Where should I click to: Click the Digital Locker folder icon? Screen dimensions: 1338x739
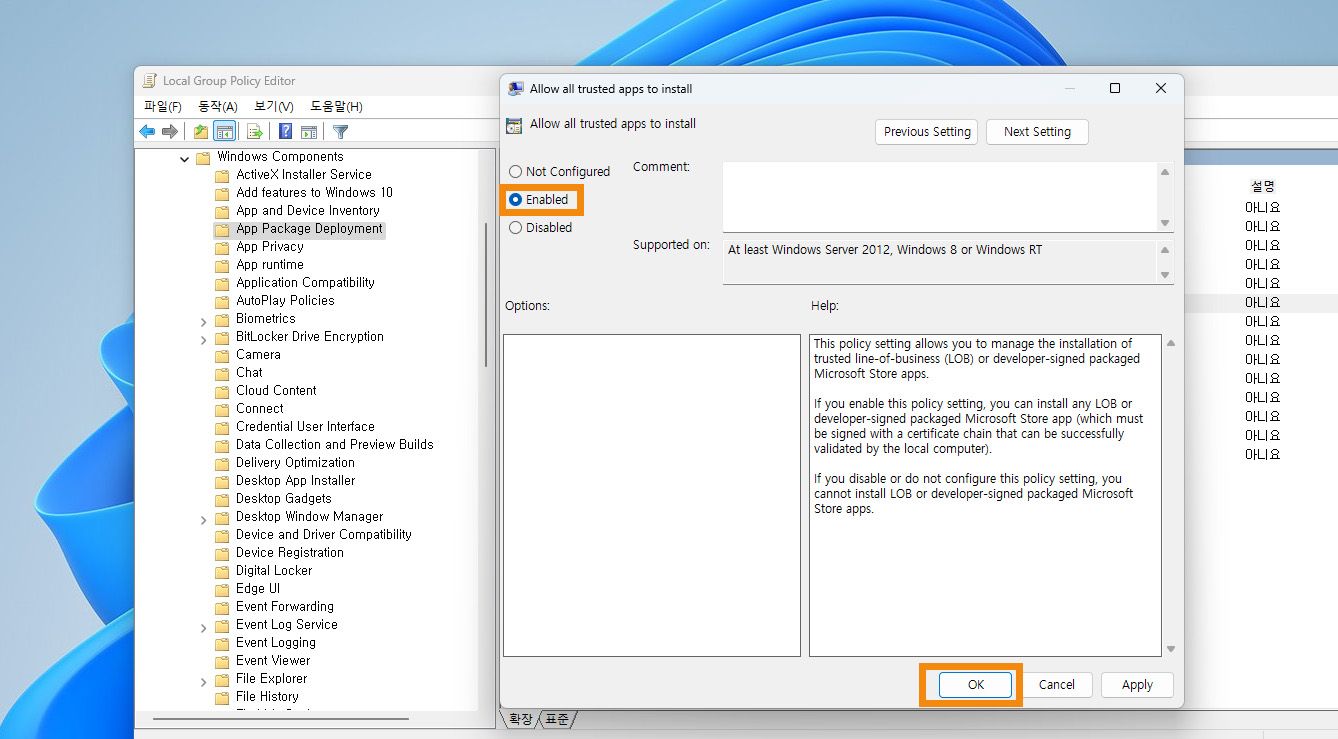point(222,571)
